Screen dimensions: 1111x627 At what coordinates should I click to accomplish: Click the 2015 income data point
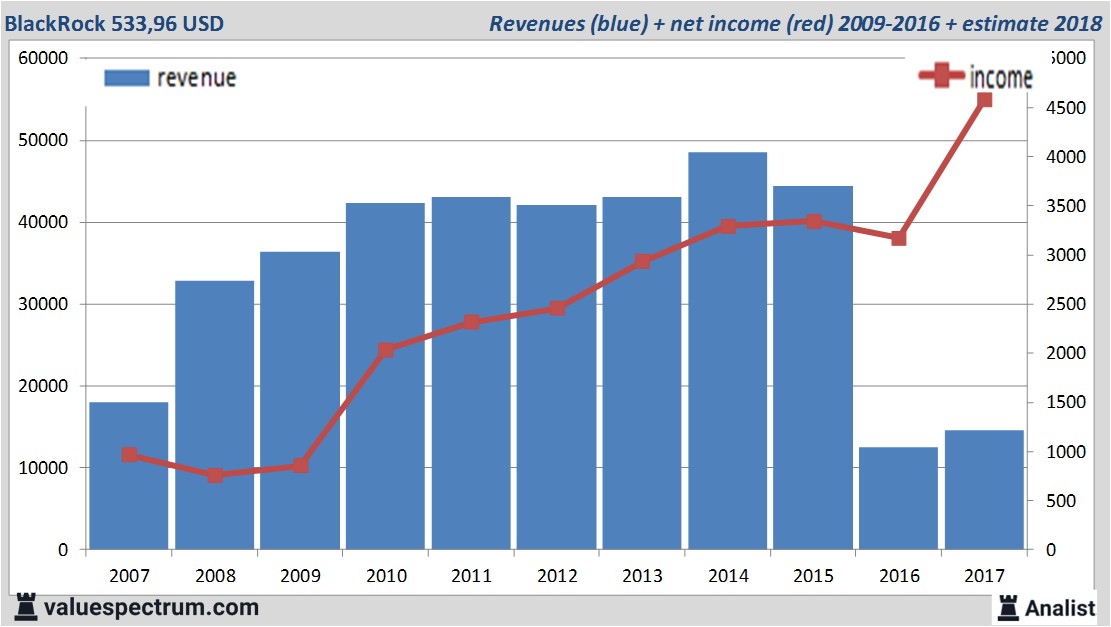pyautogui.click(x=813, y=222)
